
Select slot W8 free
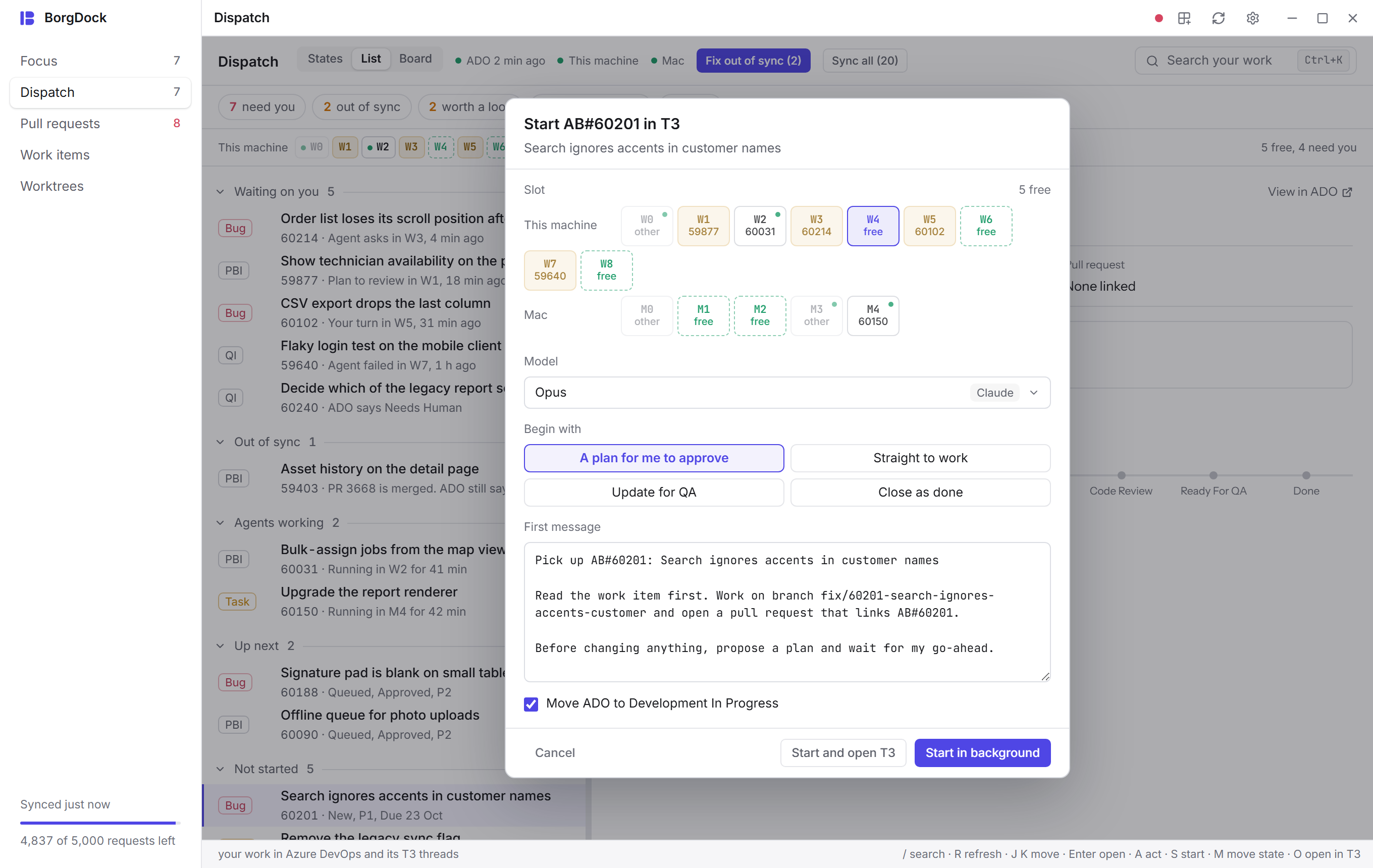point(607,270)
